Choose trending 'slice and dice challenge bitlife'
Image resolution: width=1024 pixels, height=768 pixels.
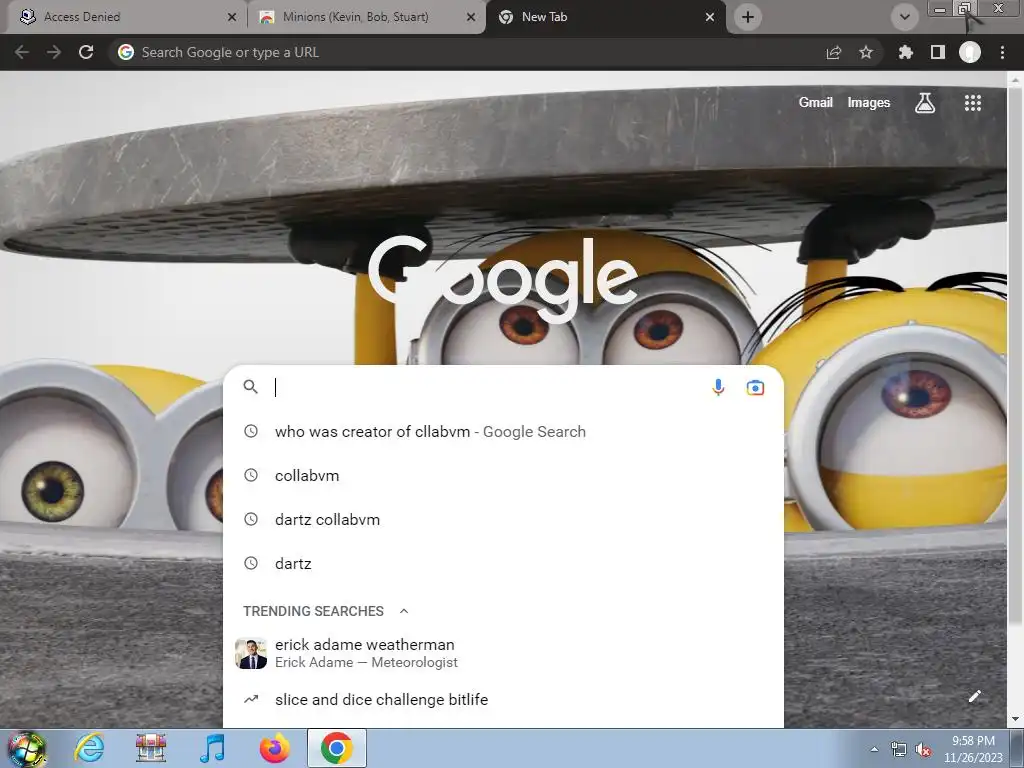click(503, 699)
